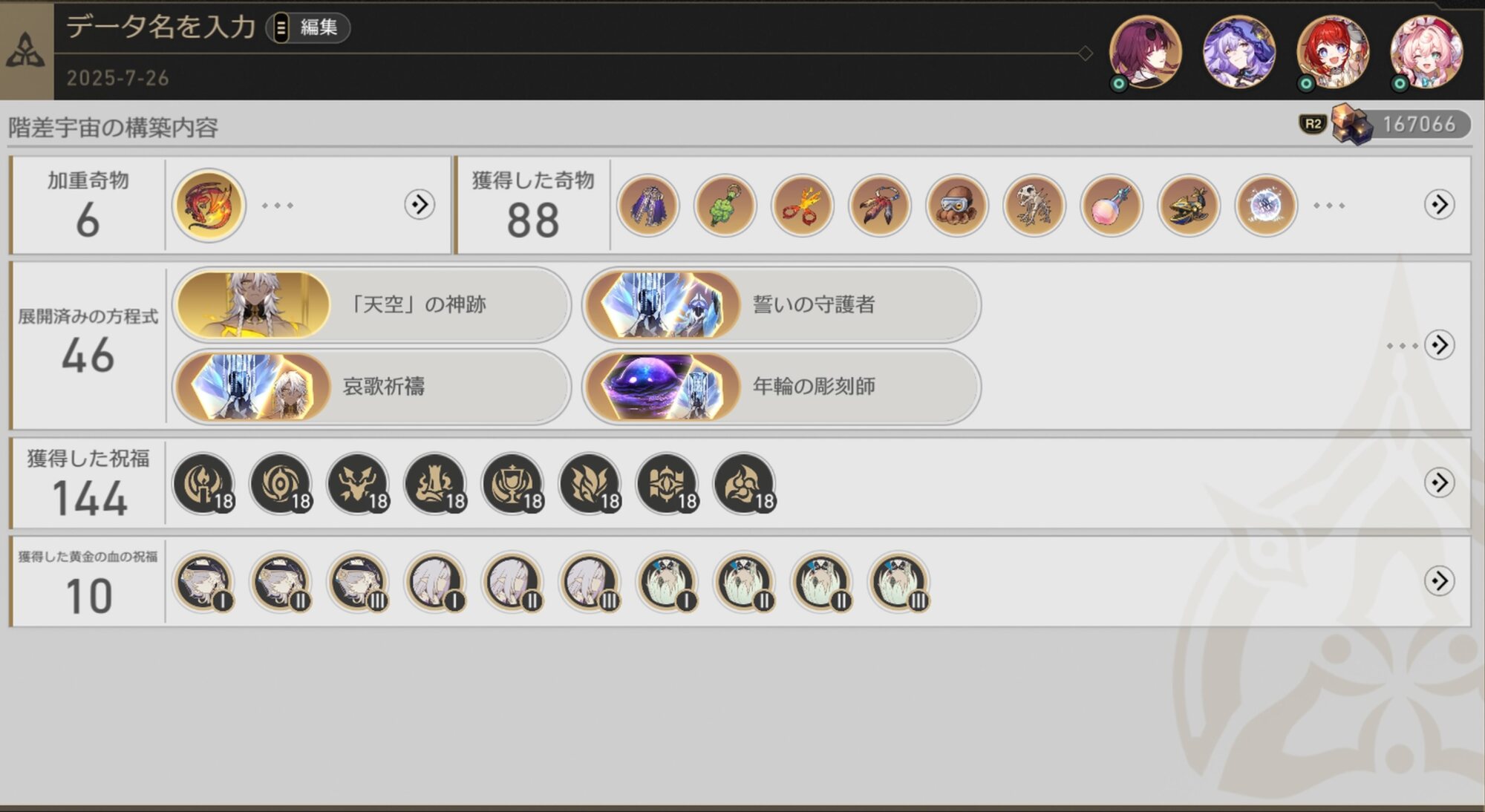1485x812 pixels.
Task: Expand the 加重奇物 list arrow
Action: tap(420, 204)
